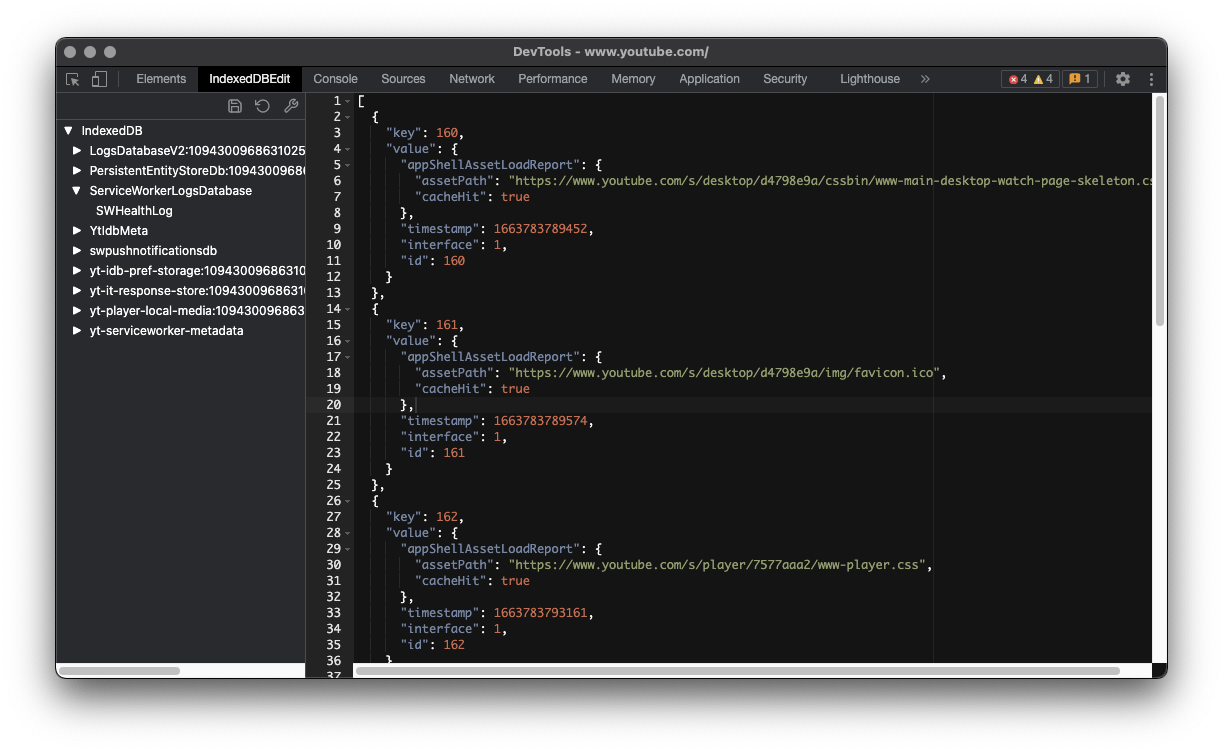Fold the object starting at line 26
The width and height of the screenshot is (1223, 752).
[348, 501]
